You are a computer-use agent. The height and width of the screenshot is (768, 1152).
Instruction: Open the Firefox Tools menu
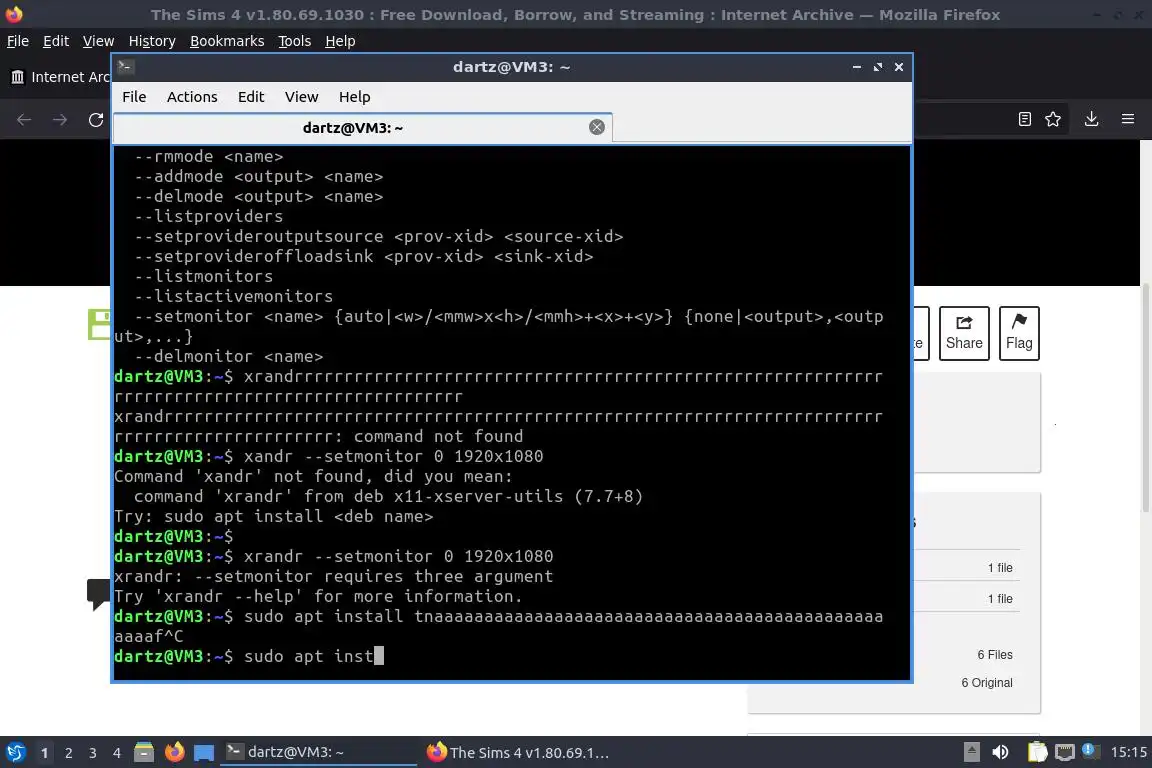coord(295,41)
